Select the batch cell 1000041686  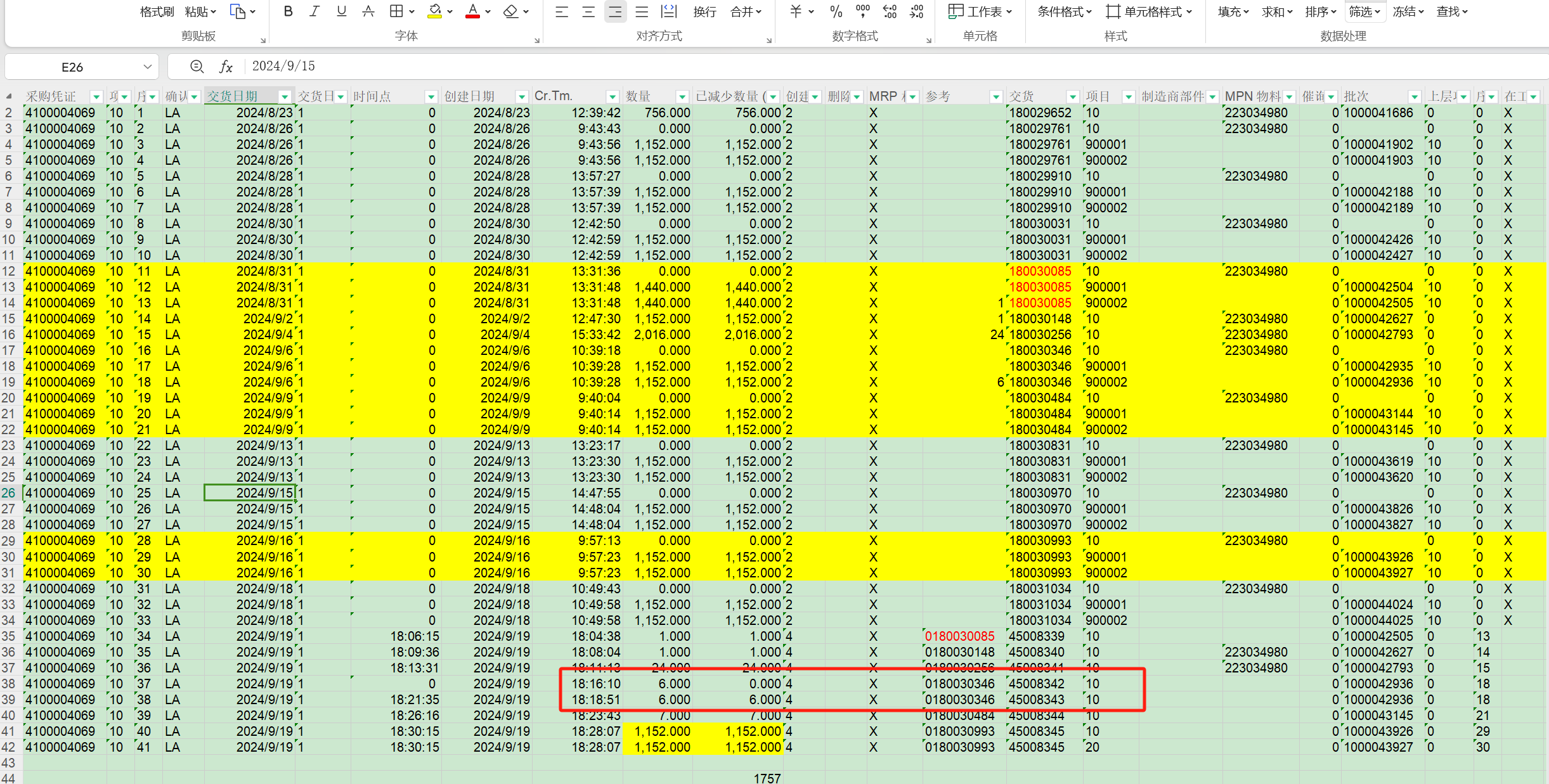(x=1383, y=113)
